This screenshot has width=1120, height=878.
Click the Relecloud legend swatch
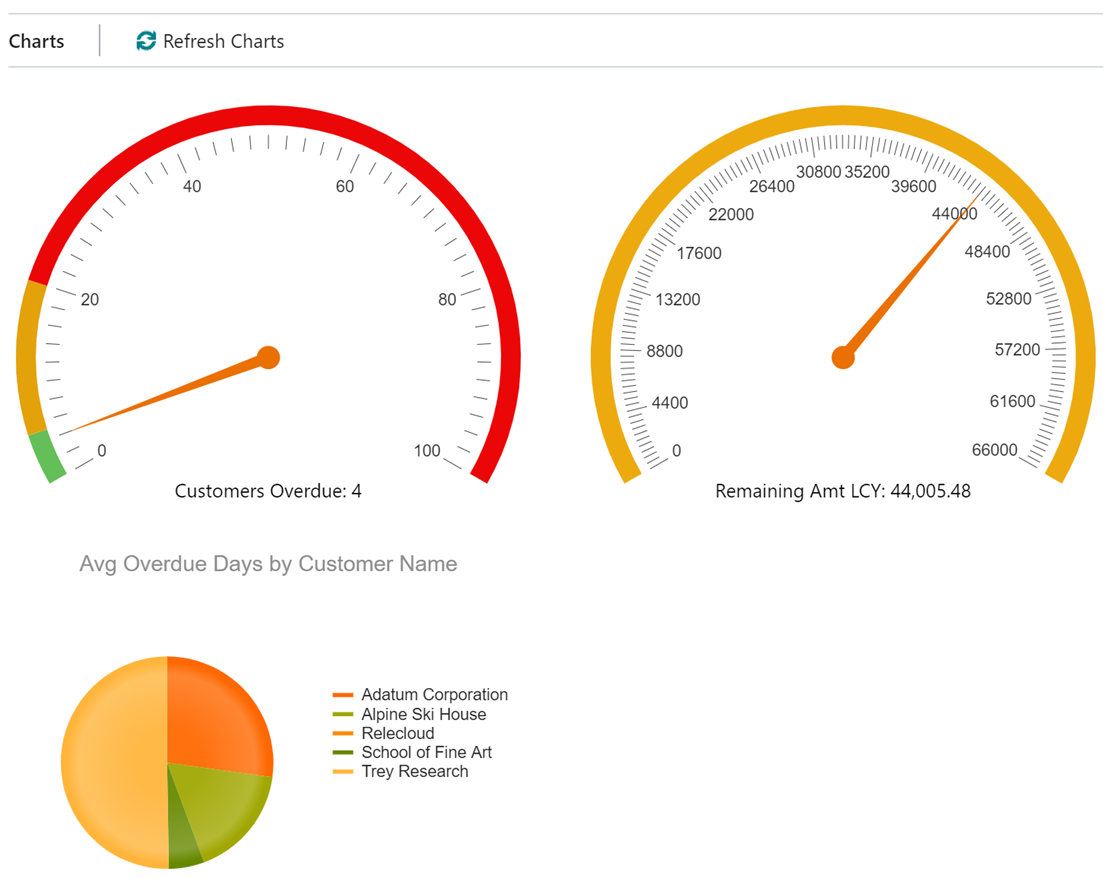click(x=341, y=733)
